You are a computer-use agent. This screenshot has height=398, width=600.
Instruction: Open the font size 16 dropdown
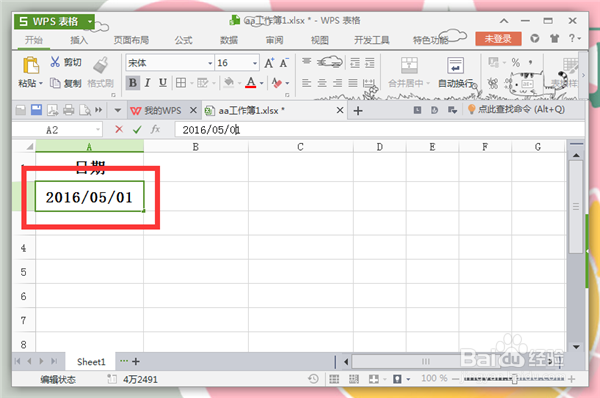pos(255,63)
